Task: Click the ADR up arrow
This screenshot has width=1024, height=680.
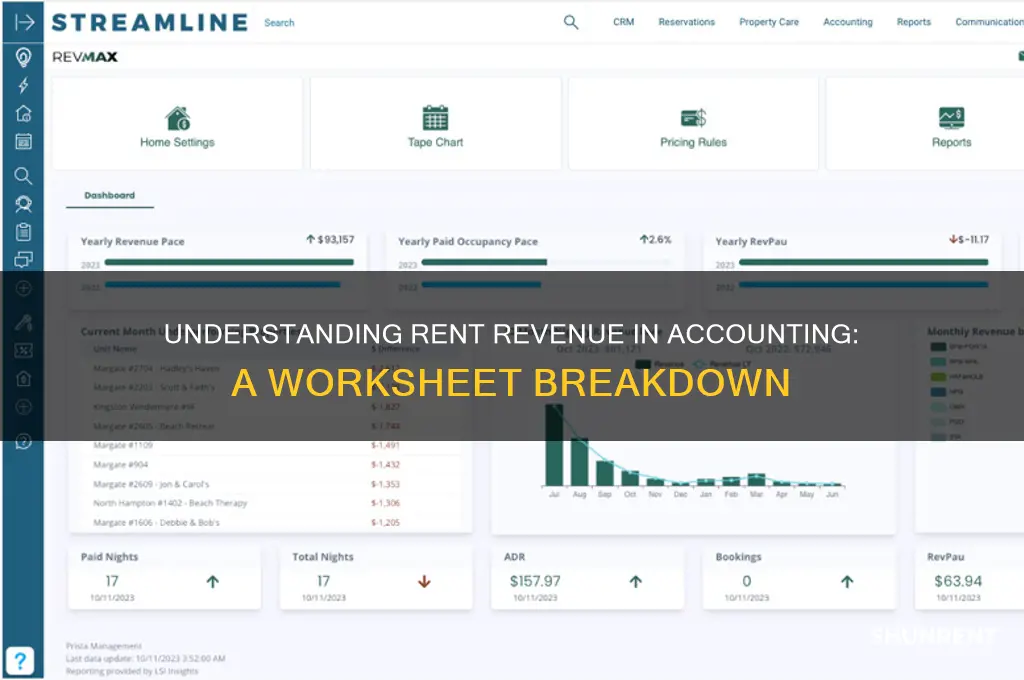Action: pyautogui.click(x=636, y=581)
